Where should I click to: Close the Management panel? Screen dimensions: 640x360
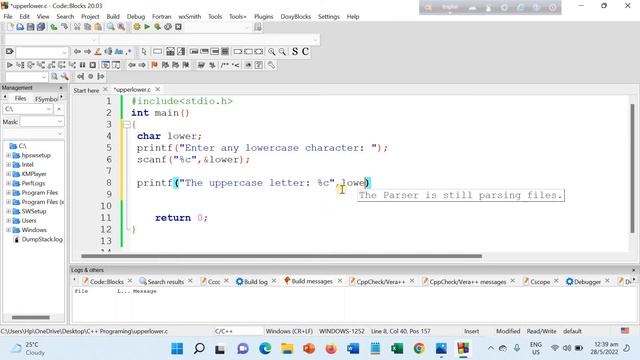point(61,88)
